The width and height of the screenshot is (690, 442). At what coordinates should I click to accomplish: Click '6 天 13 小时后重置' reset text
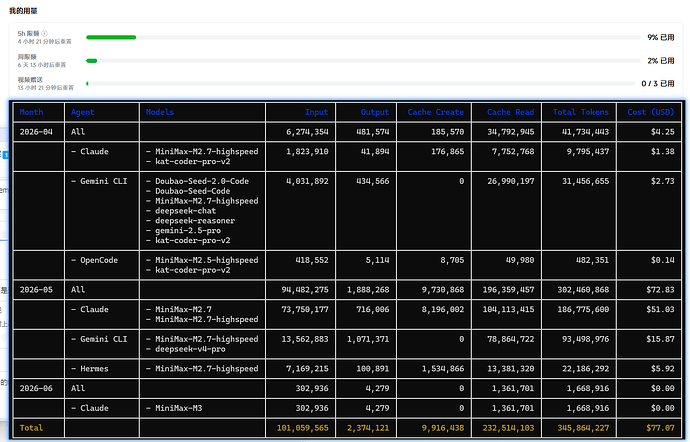click(42, 65)
